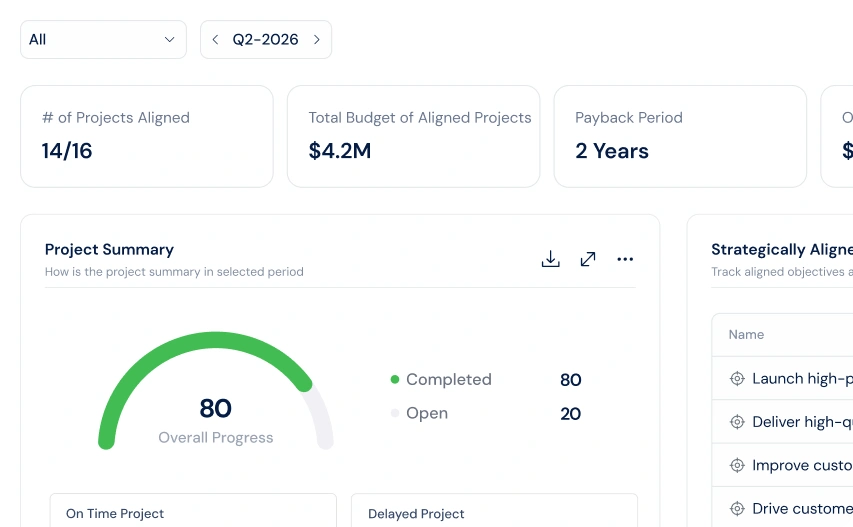Select the Payback Period card

pos(680,137)
